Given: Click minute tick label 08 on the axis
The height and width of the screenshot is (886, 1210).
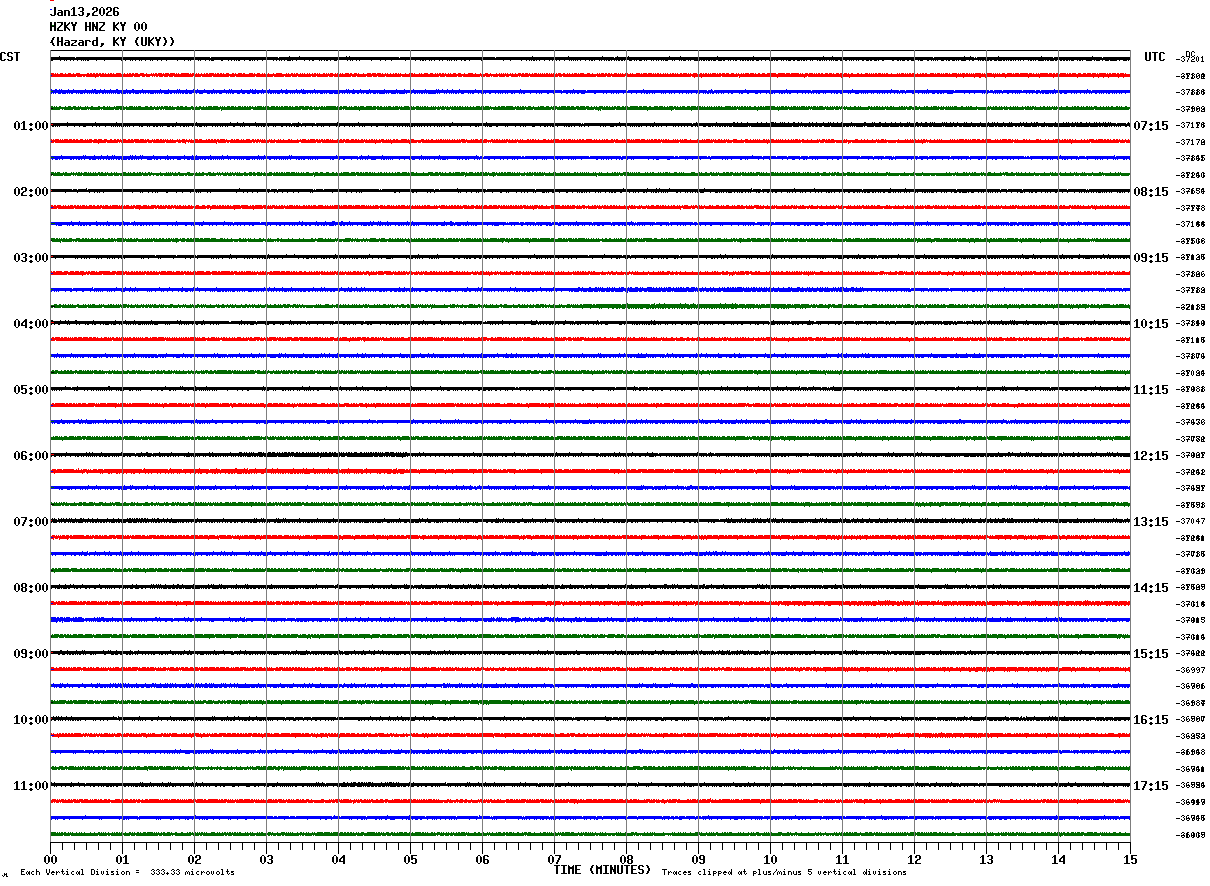Looking at the screenshot, I should pos(626,860).
